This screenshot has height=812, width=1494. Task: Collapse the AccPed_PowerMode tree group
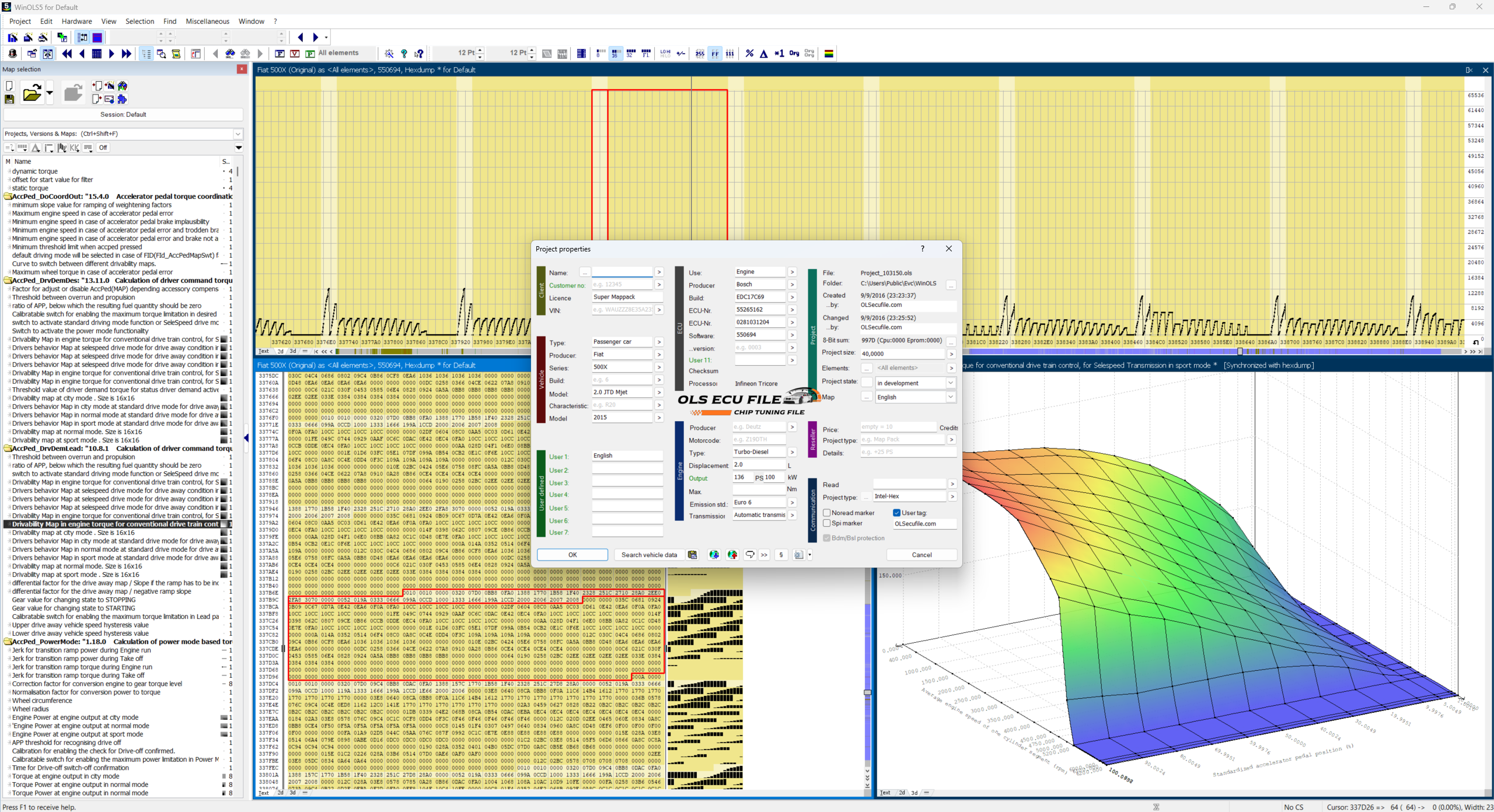tap(9, 642)
